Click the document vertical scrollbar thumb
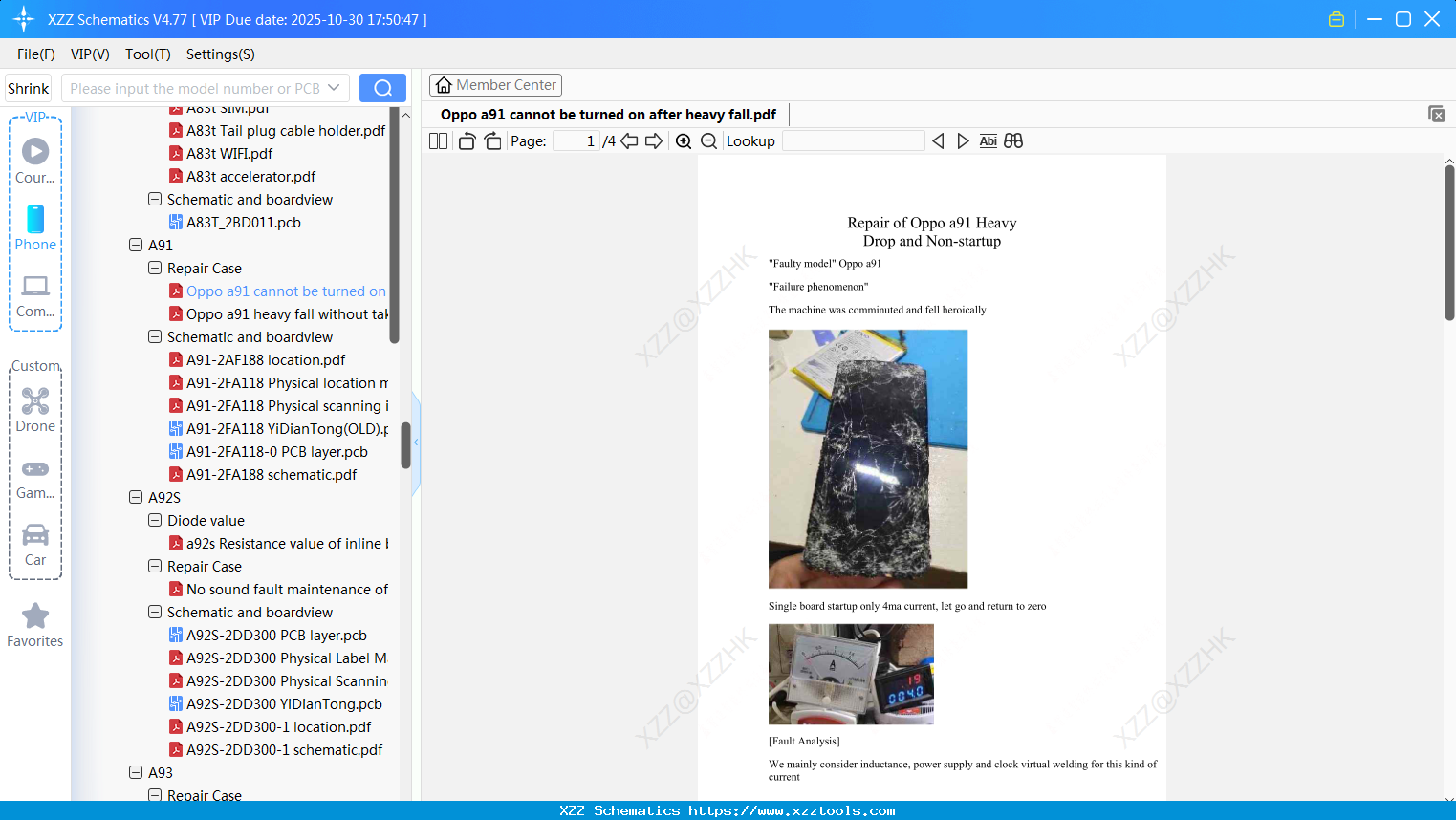This screenshot has width=1456, height=820. (x=1449, y=243)
